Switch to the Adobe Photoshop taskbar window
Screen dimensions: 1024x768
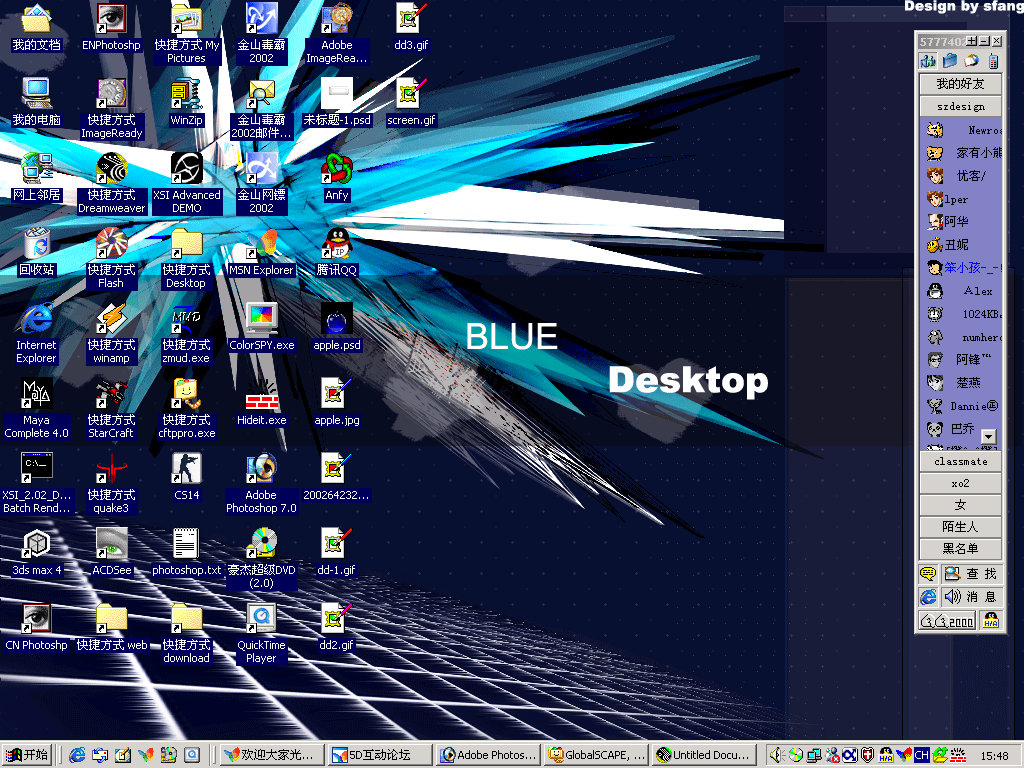click(489, 755)
